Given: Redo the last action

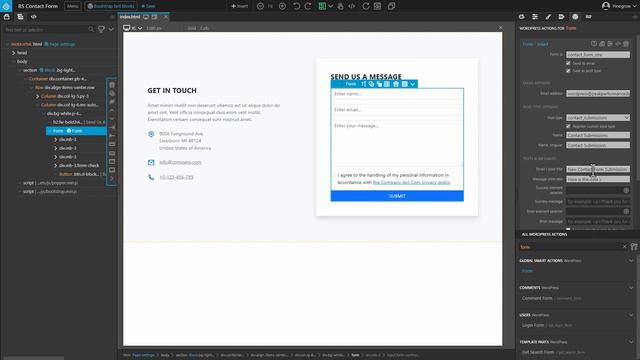Looking at the screenshot, I should click(308, 6).
